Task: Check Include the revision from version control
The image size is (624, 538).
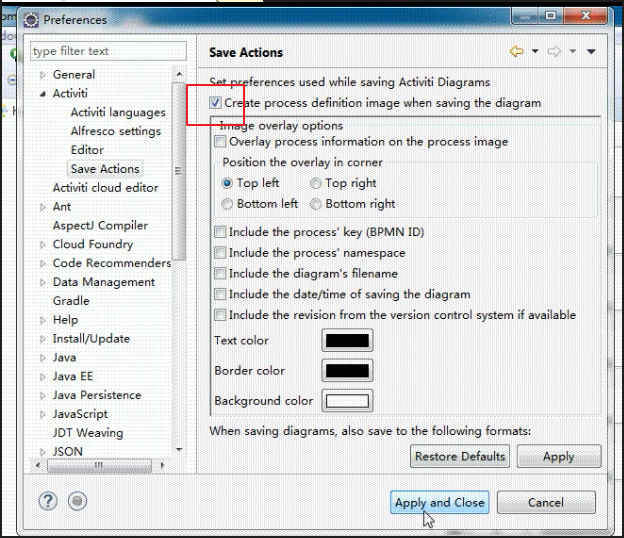Action: pyautogui.click(x=220, y=315)
